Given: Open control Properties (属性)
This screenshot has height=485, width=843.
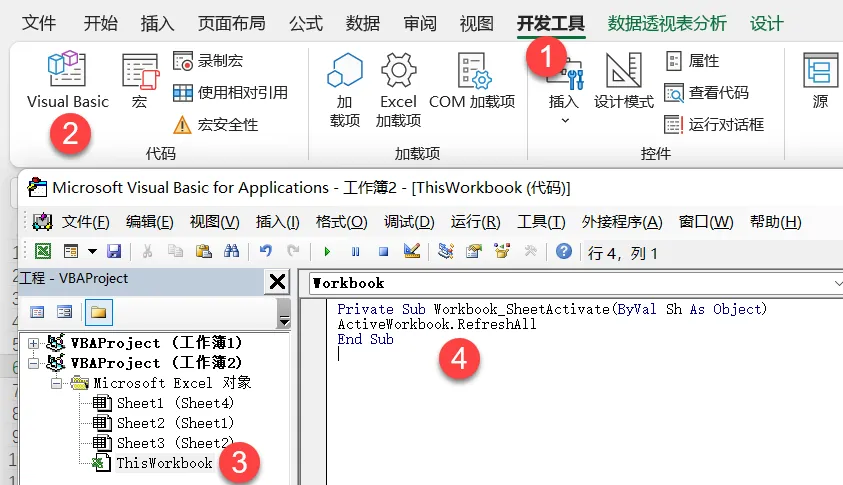Looking at the screenshot, I should tap(692, 61).
